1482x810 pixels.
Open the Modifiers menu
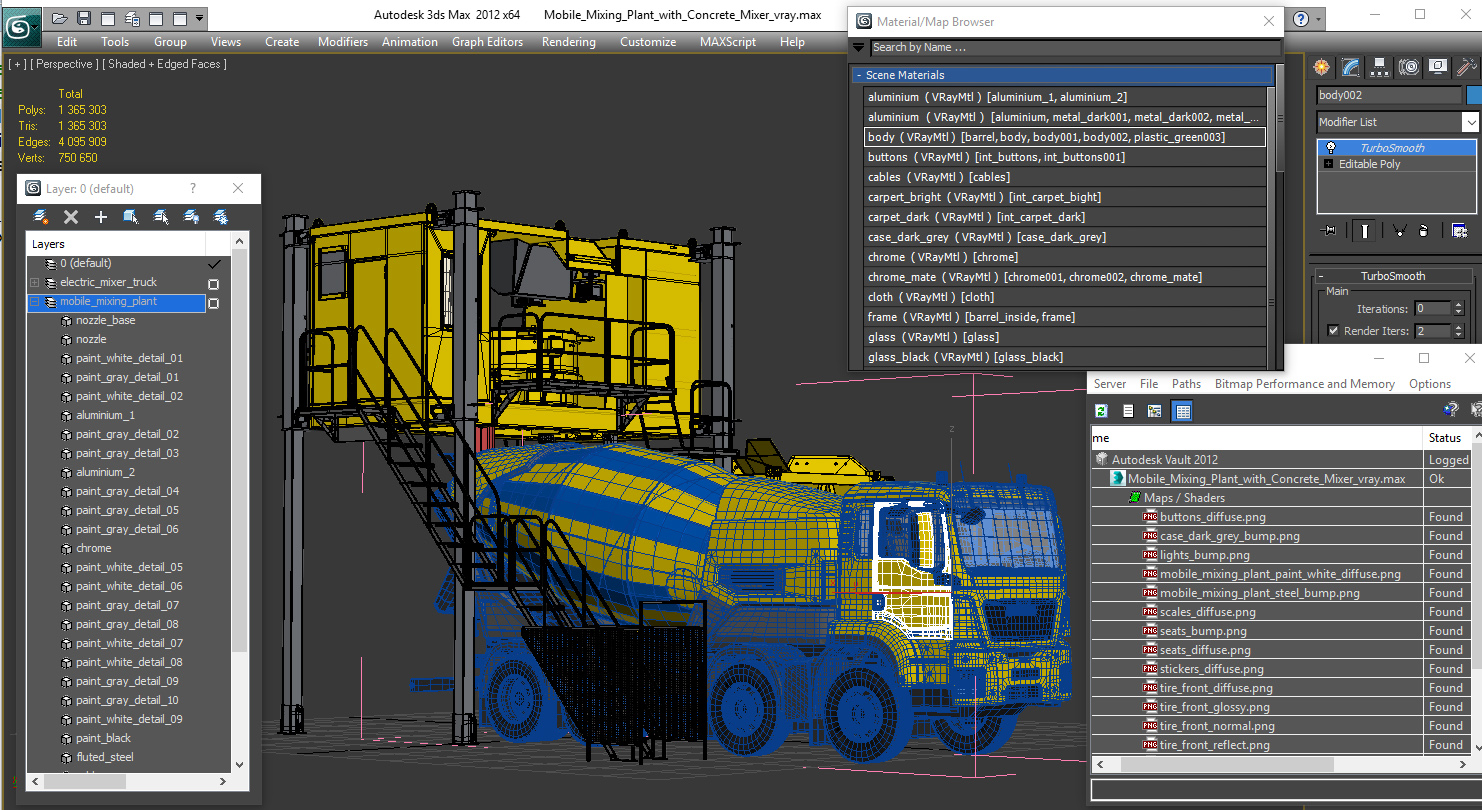[x=343, y=42]
